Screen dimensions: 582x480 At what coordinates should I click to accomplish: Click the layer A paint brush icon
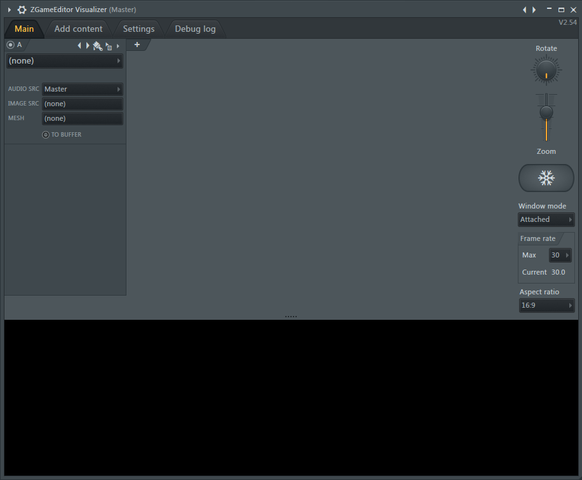(98, 46)
